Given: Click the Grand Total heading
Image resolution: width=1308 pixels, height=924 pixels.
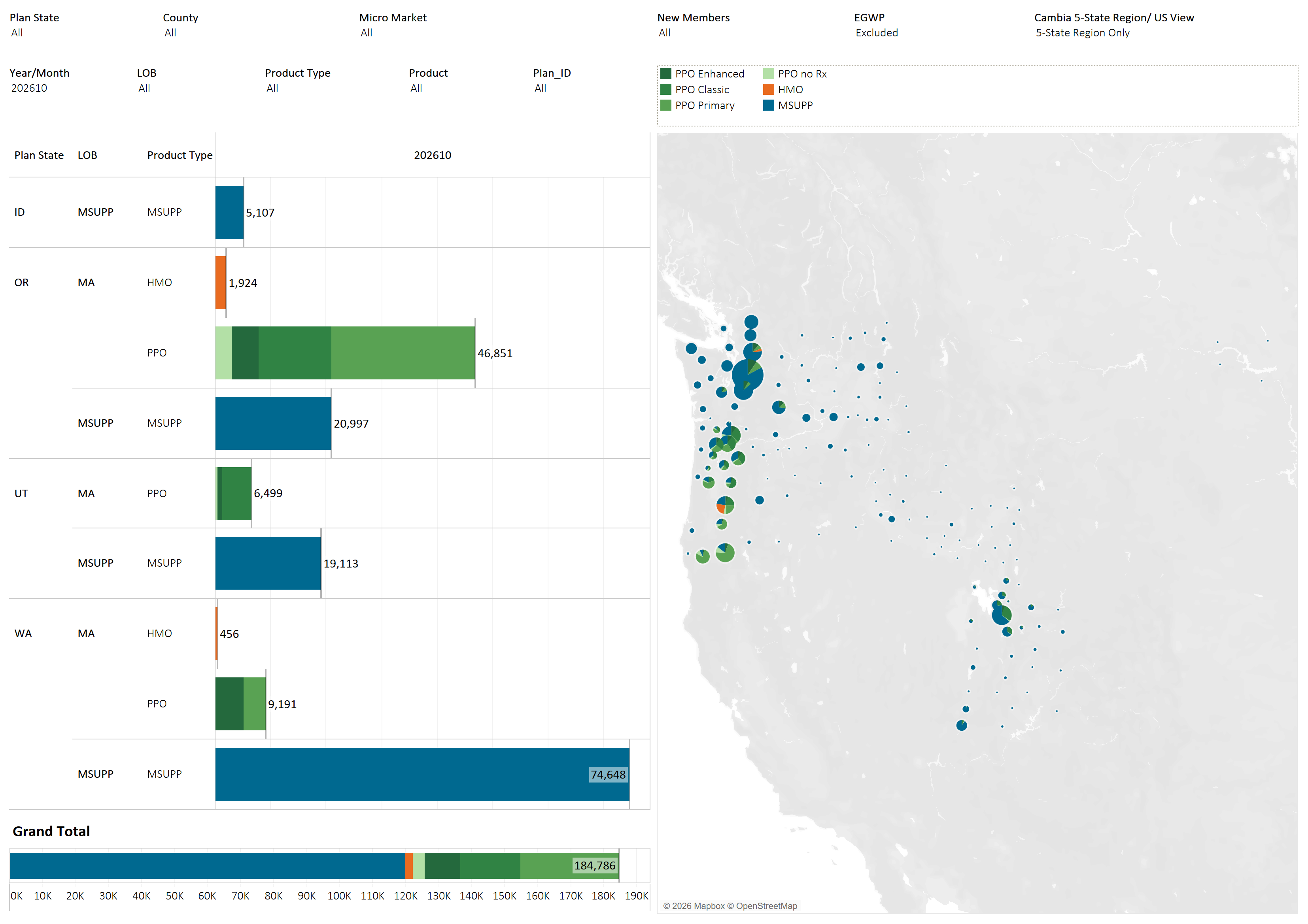Looking at the screenshot, I should tap(51, 831).
